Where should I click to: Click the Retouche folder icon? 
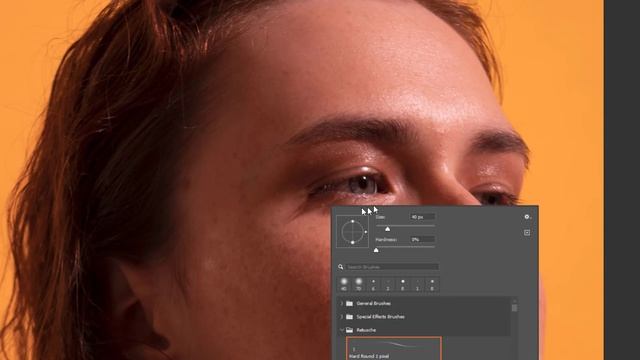(x=349, y=330)
